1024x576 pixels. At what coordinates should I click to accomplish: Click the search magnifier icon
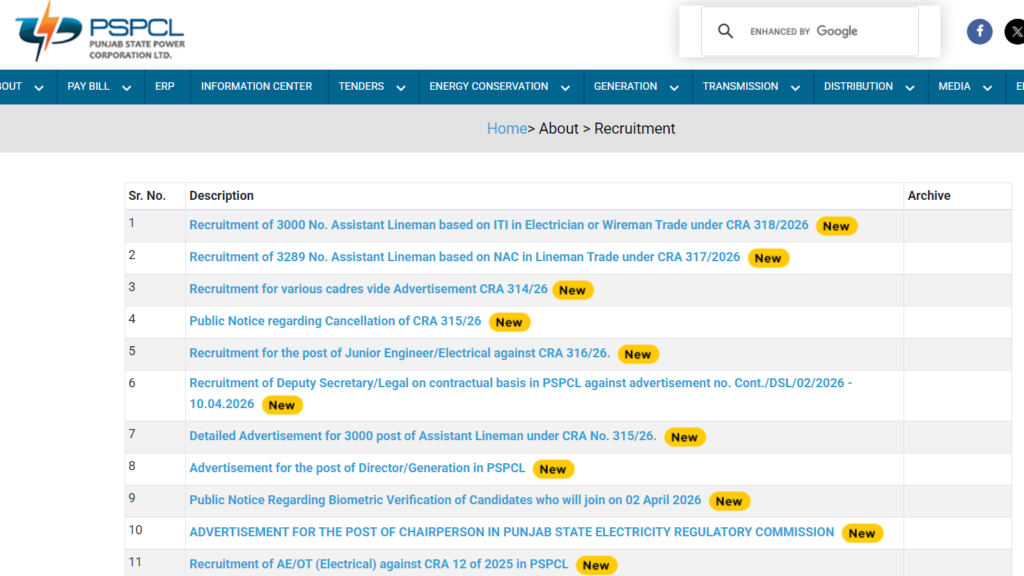click(725, 31)
